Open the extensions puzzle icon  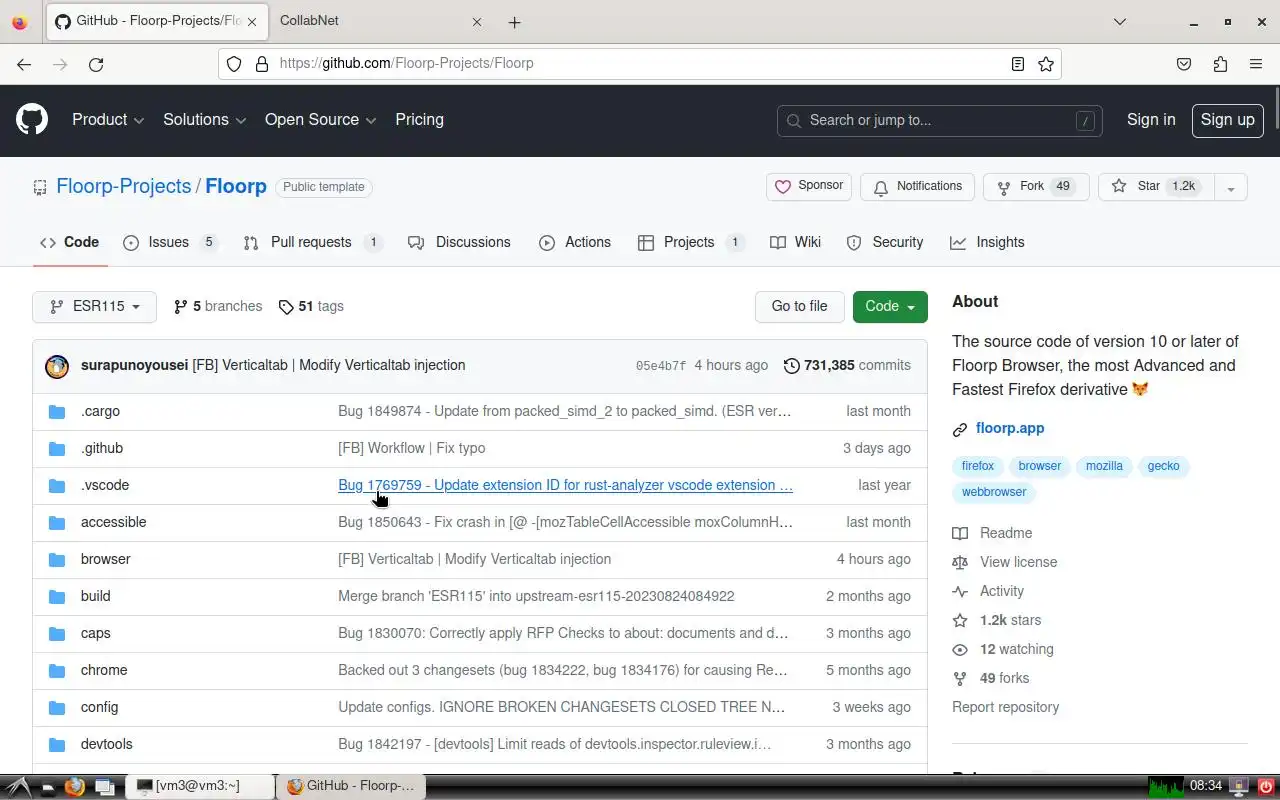[x=1220, y=64]
